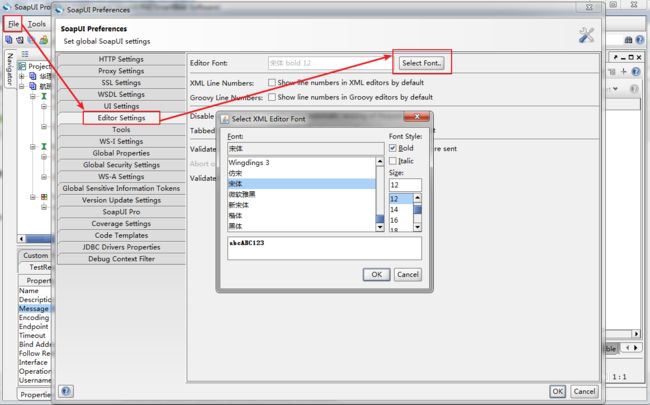Click the green landscape icon in the main toolbar
The image size is (650, 405).
[x=44, y=40]
